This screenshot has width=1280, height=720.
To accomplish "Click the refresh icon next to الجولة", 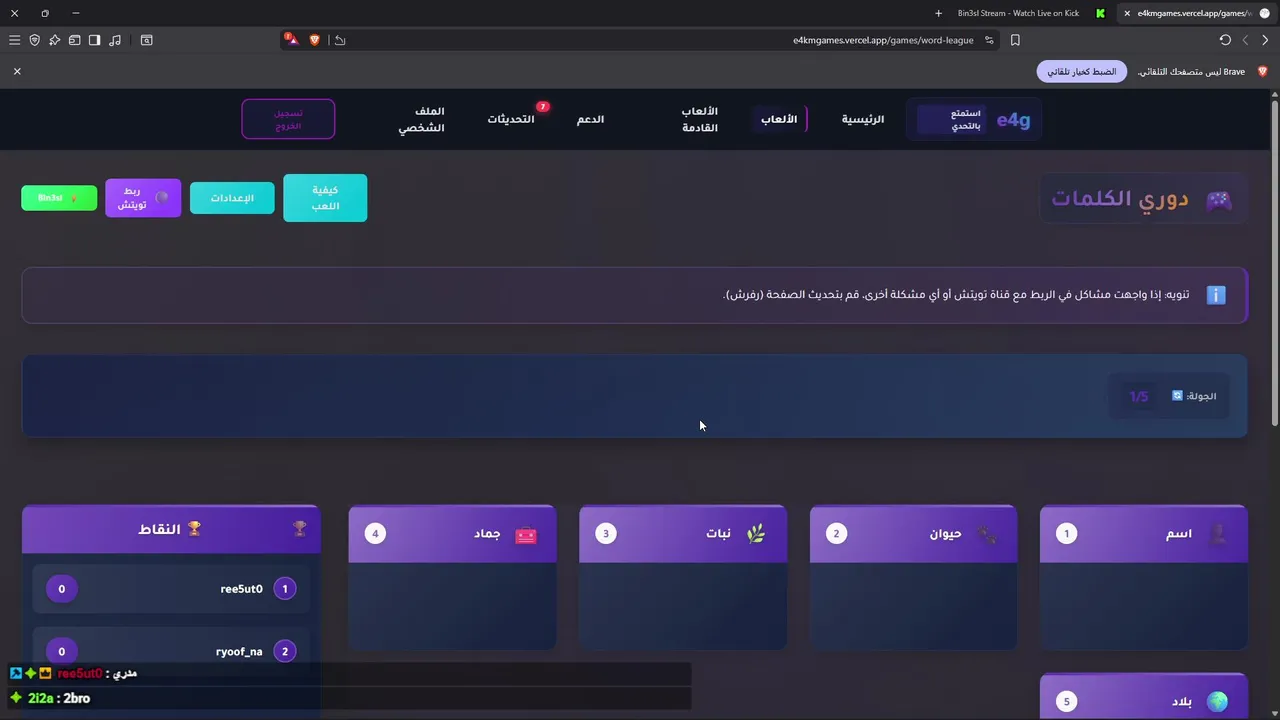I will point(1177,396).
